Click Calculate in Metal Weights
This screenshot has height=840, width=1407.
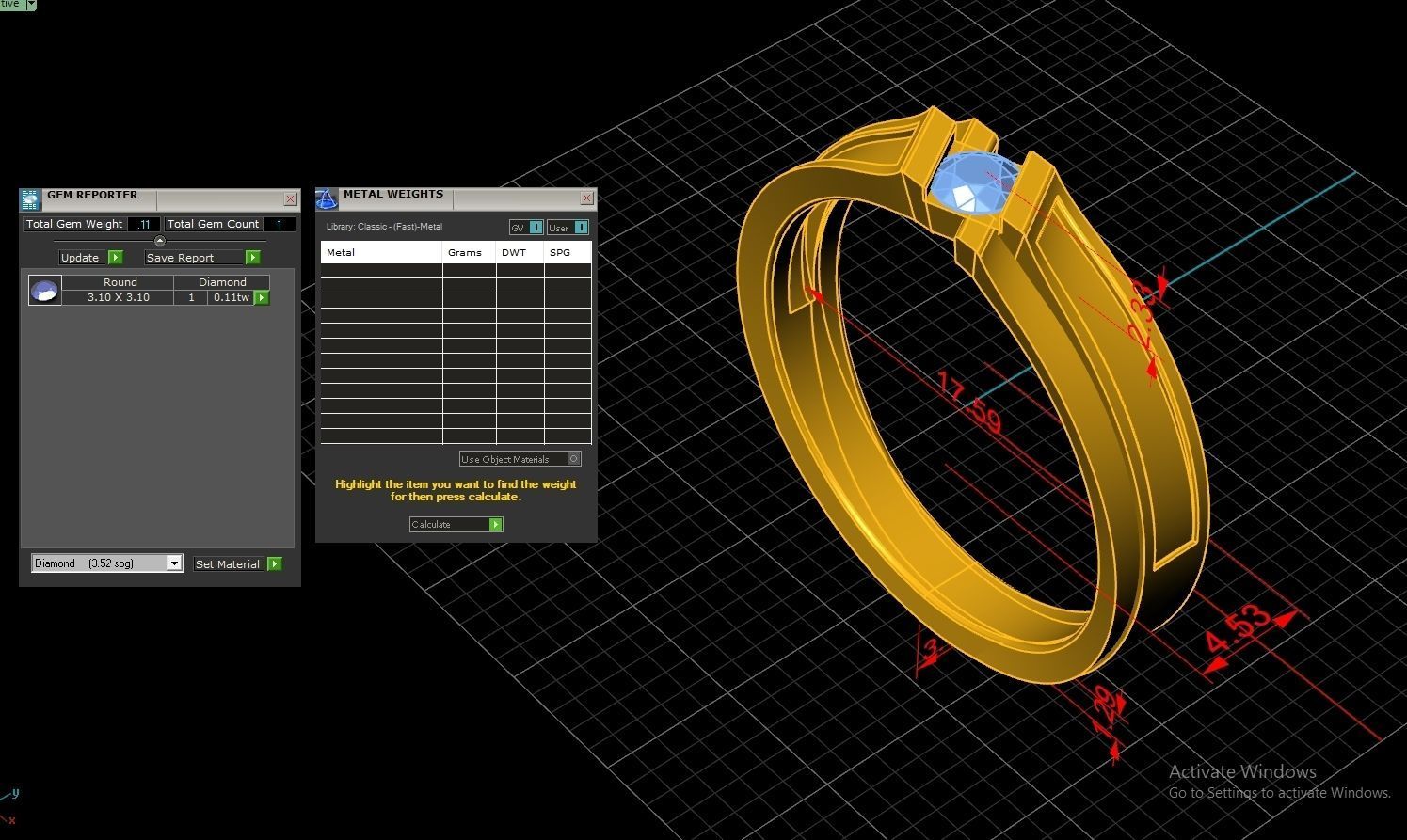pos(456,524)
